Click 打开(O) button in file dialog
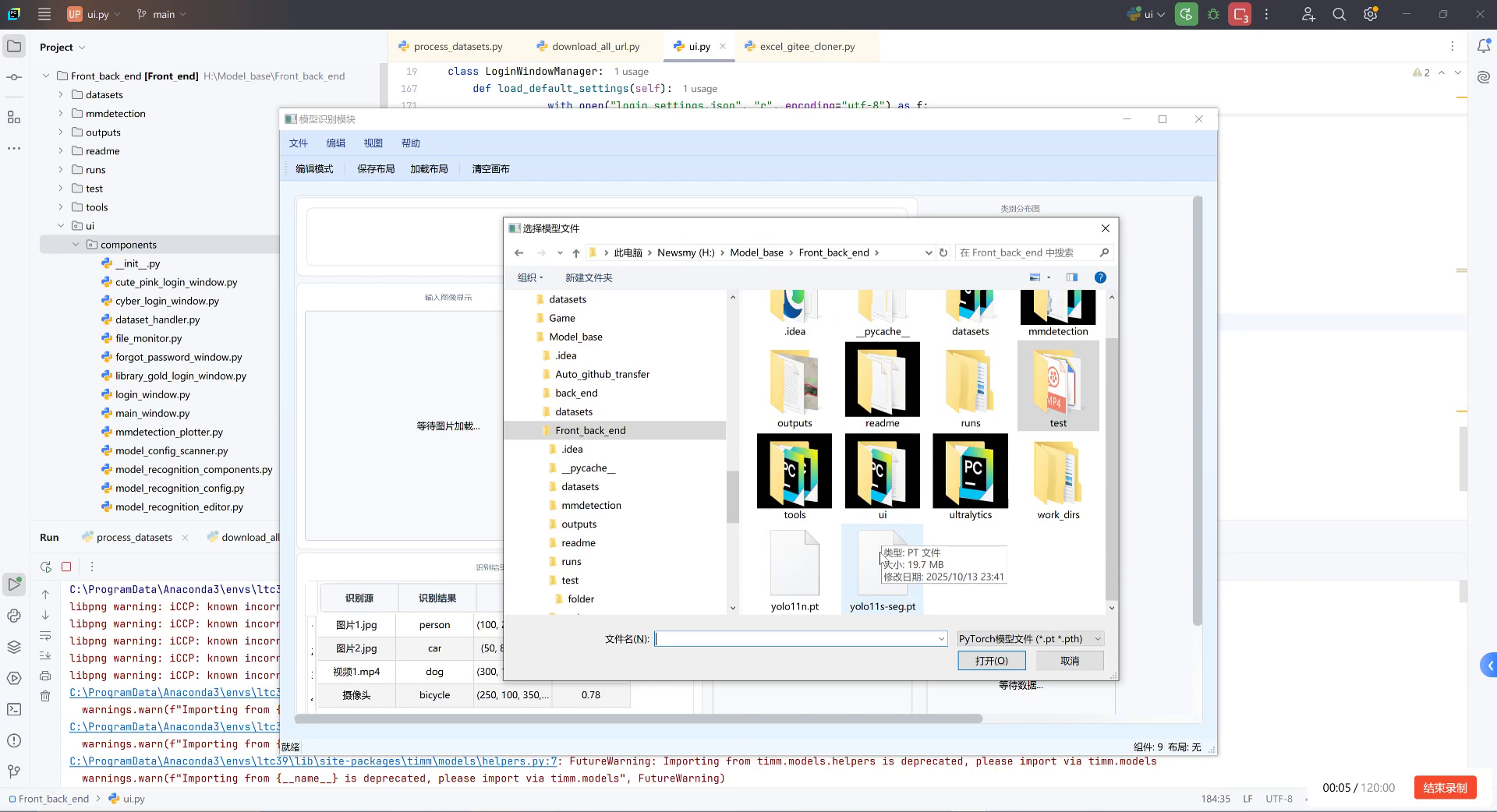 992,661
